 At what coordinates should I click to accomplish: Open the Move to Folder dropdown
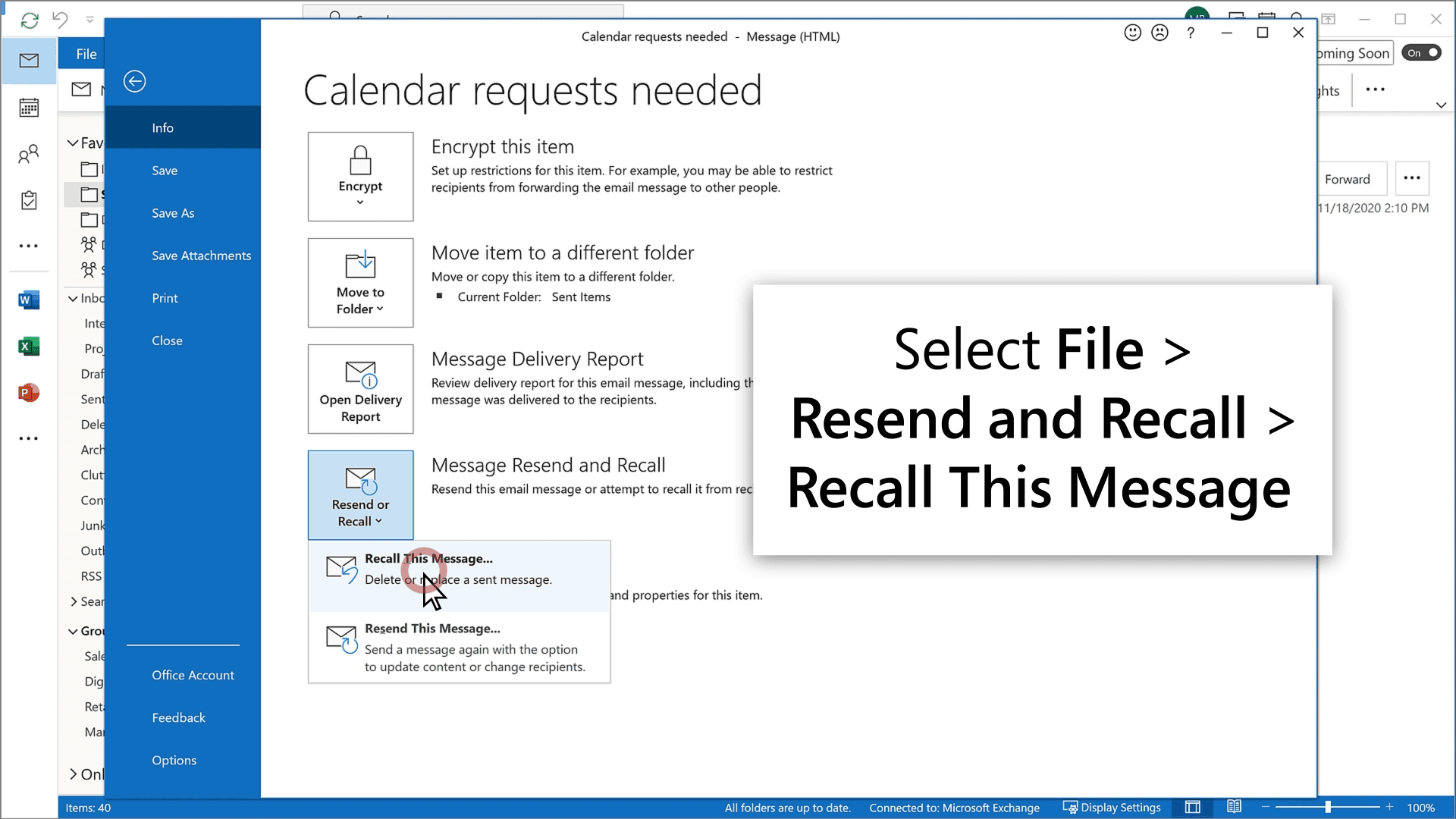point(360,283)
